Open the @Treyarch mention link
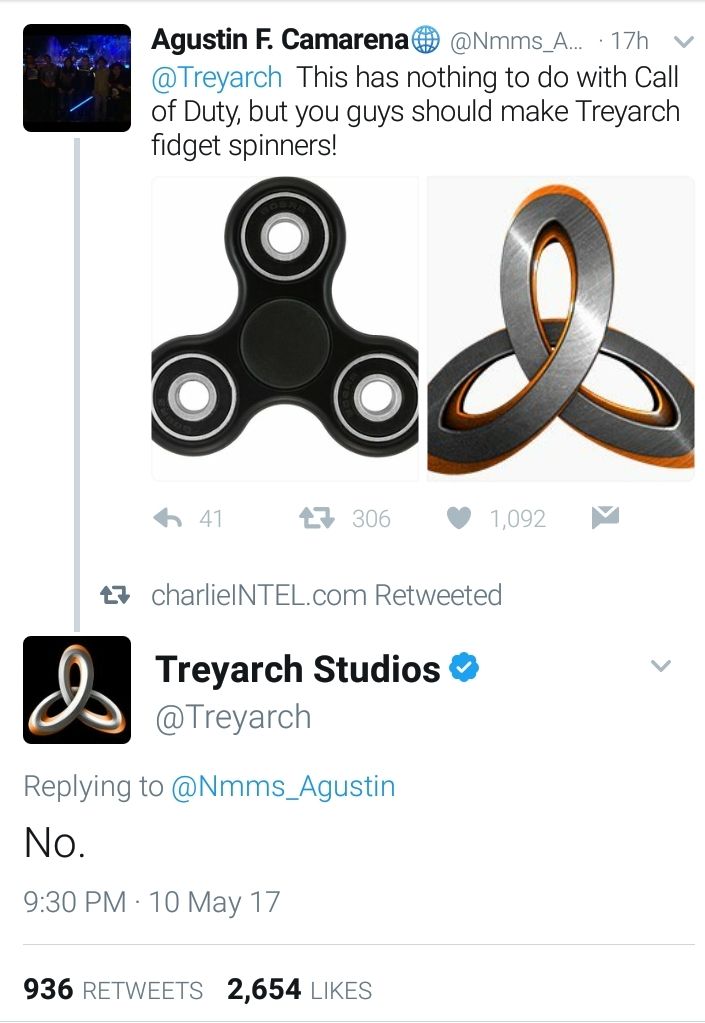 [217, 77]
